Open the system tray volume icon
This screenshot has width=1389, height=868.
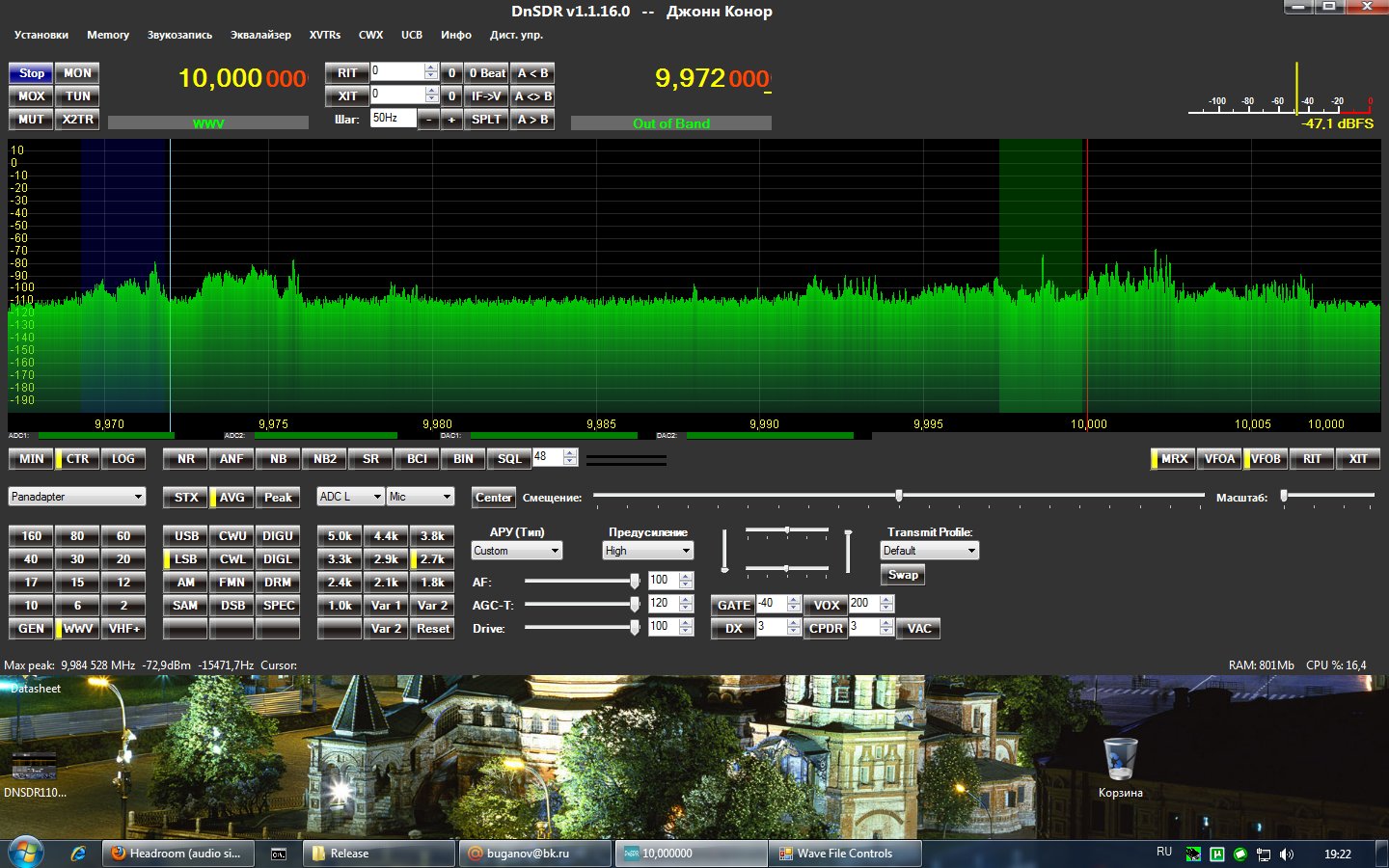point(1286,854)
